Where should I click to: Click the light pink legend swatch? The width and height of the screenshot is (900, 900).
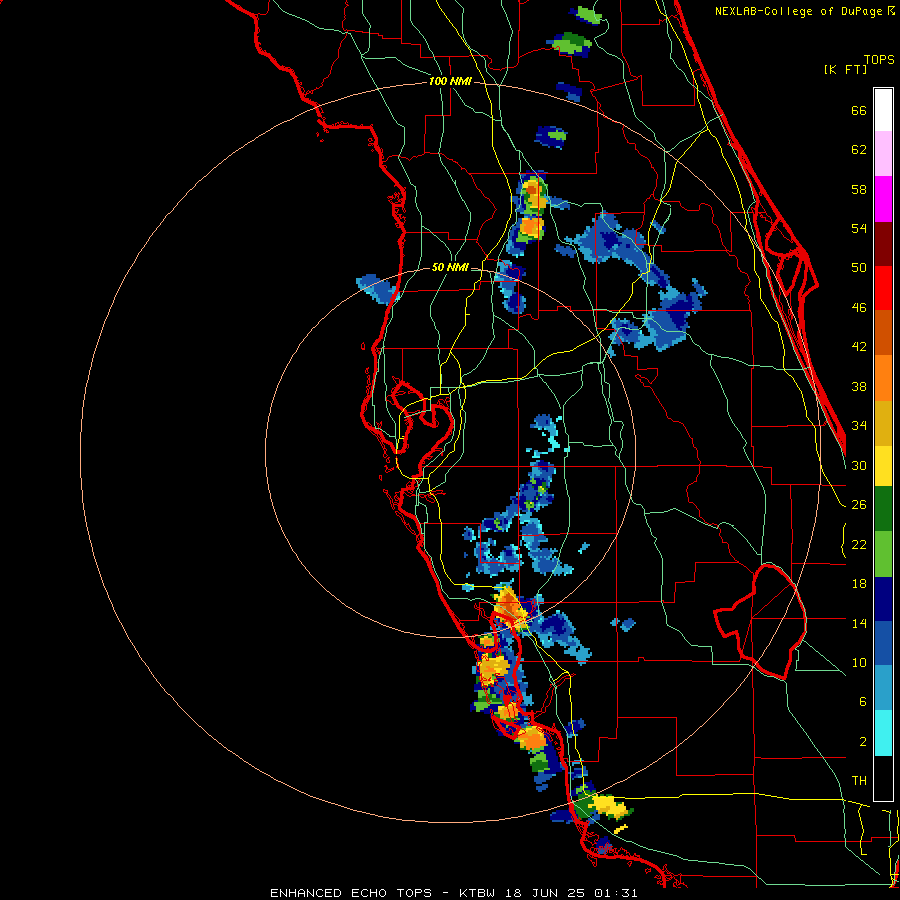(883, 154)
